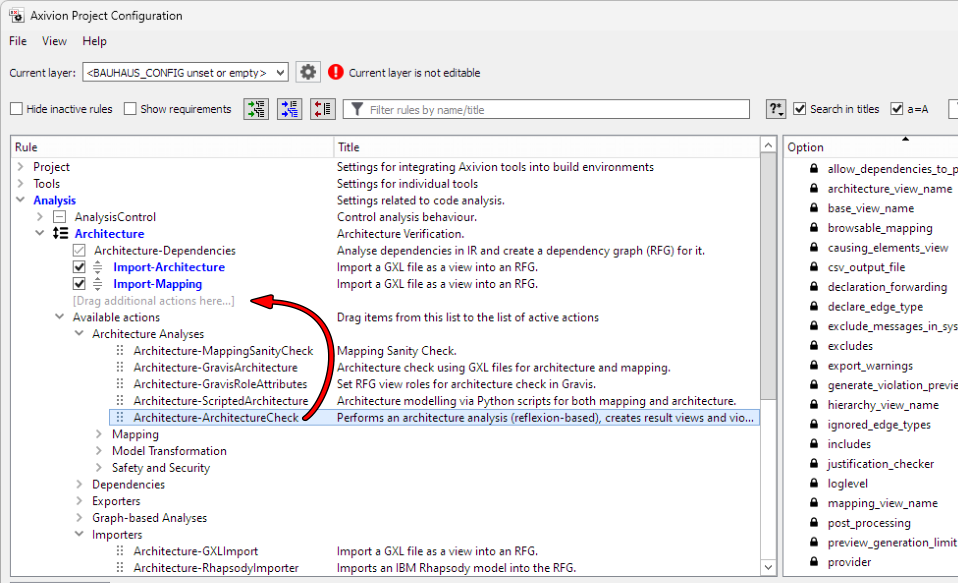The width and height of the screenshot is (958, 583).
Task: Uncheck the Import-Architecture checkbox
Action: [x=79, y=267]
